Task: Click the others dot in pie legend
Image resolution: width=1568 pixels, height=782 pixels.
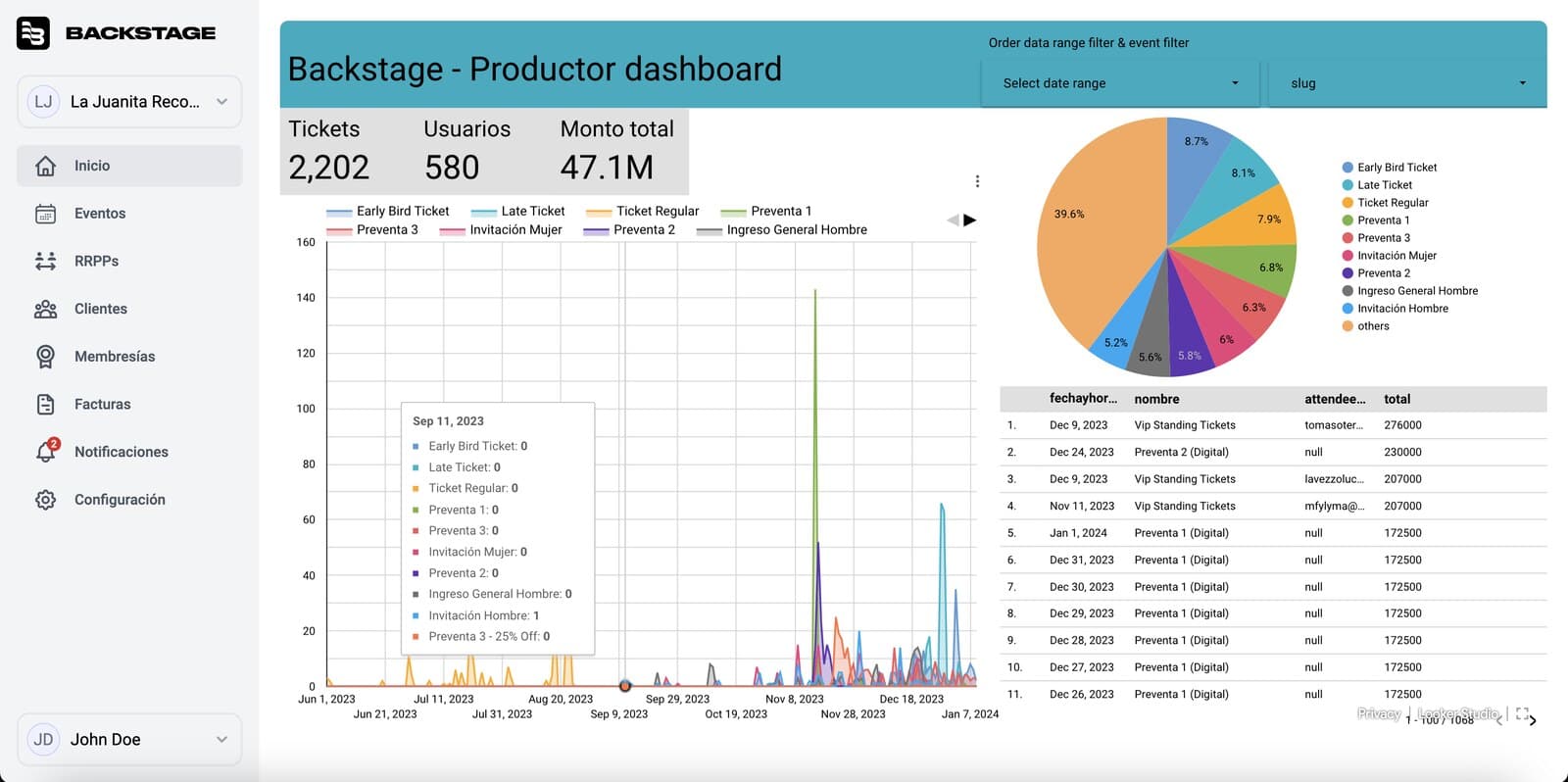Action: coord(1347,326)
